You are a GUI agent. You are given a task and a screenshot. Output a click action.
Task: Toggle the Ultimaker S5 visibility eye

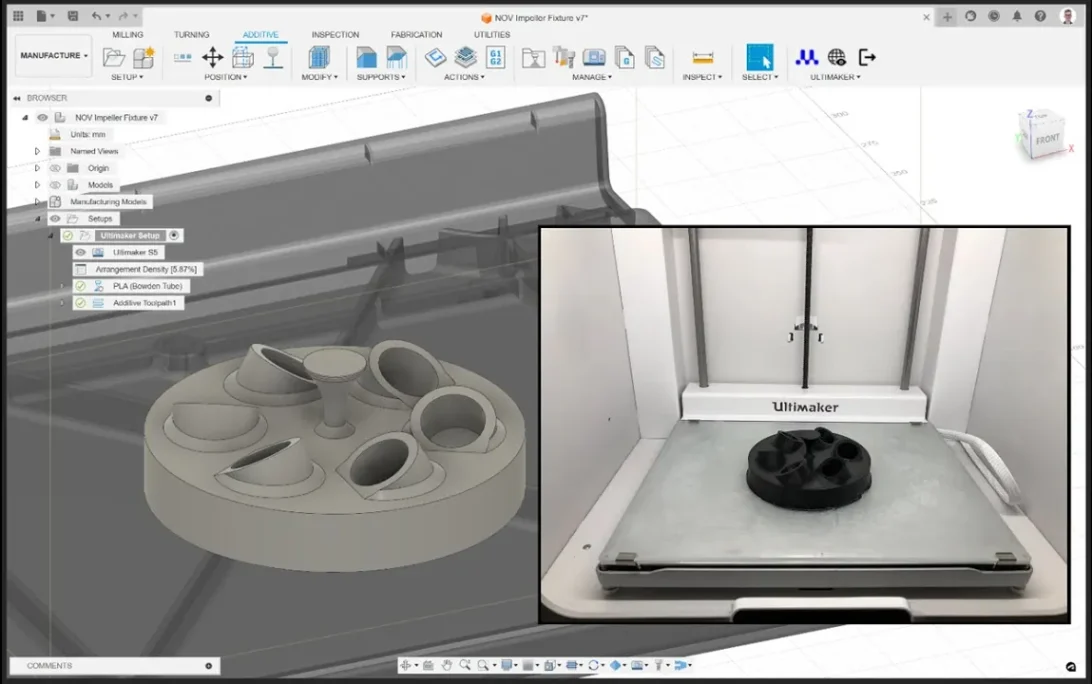[79, 252]
